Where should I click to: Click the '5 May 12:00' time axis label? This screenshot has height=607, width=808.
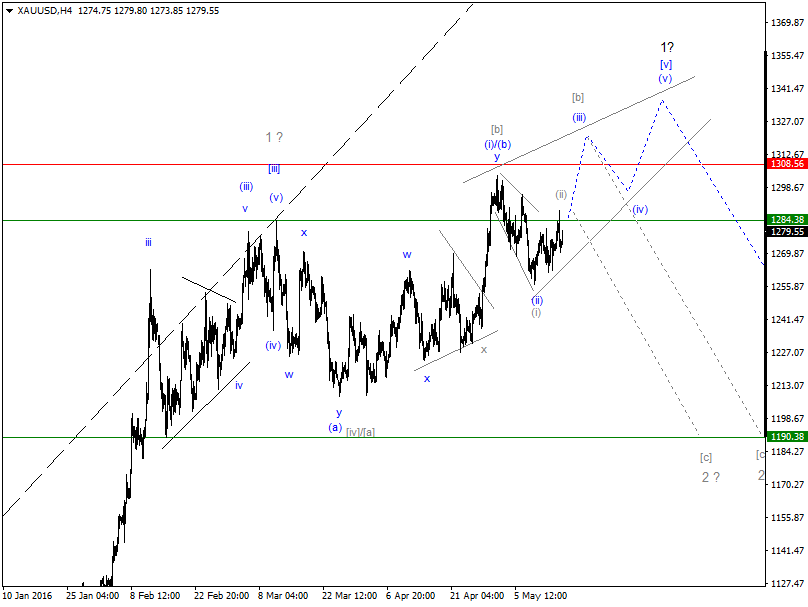coord(540,594)
